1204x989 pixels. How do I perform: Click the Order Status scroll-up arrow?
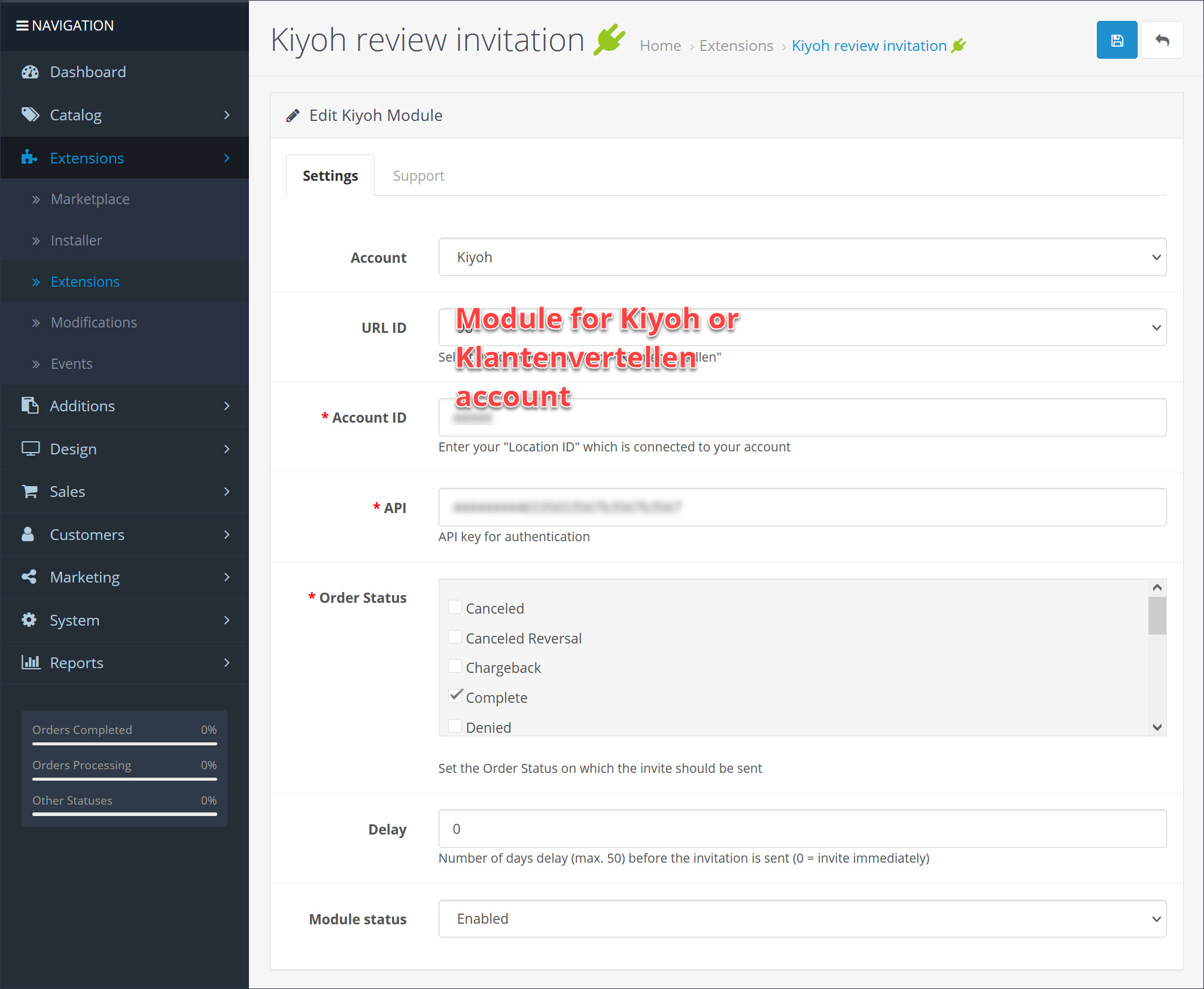[x=1157, y=587]
